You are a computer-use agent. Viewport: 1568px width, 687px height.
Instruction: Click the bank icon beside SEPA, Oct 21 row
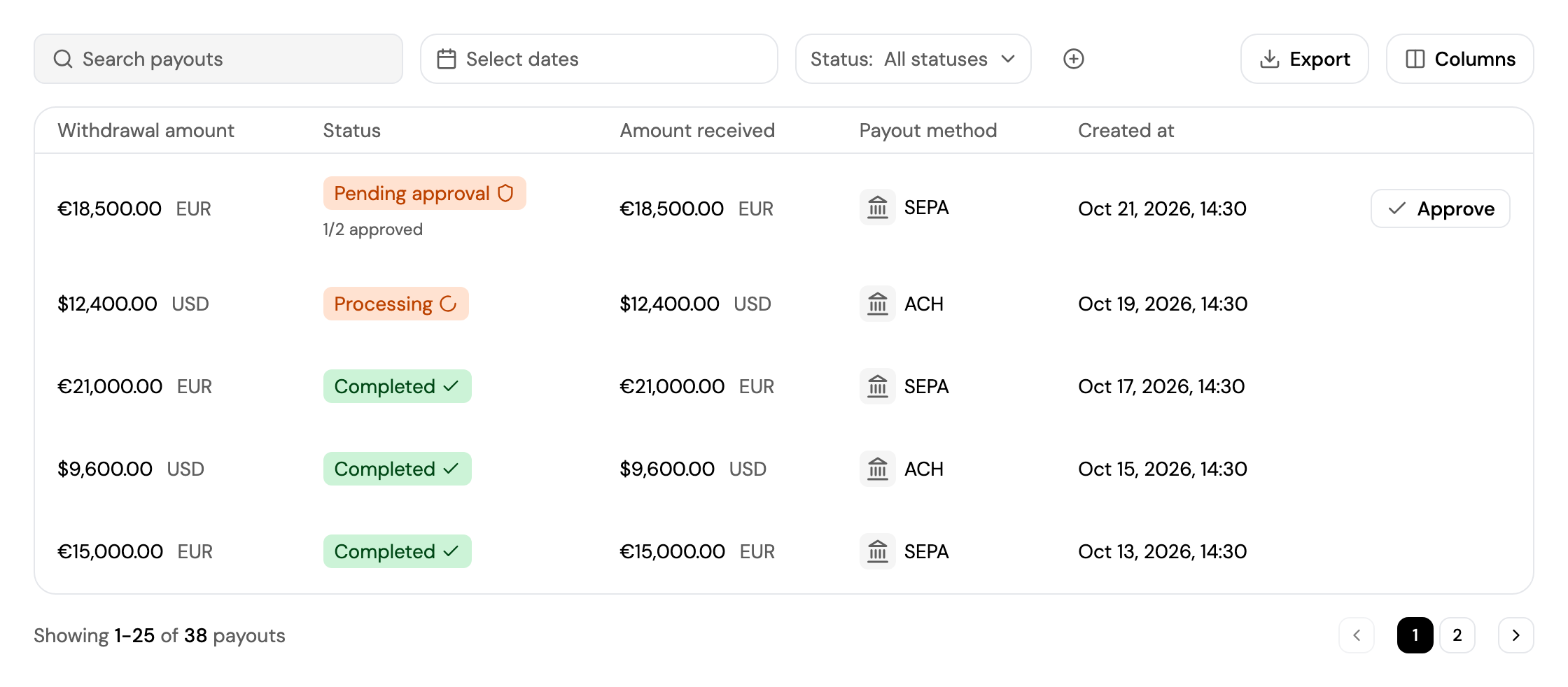(x=877, y=208)
